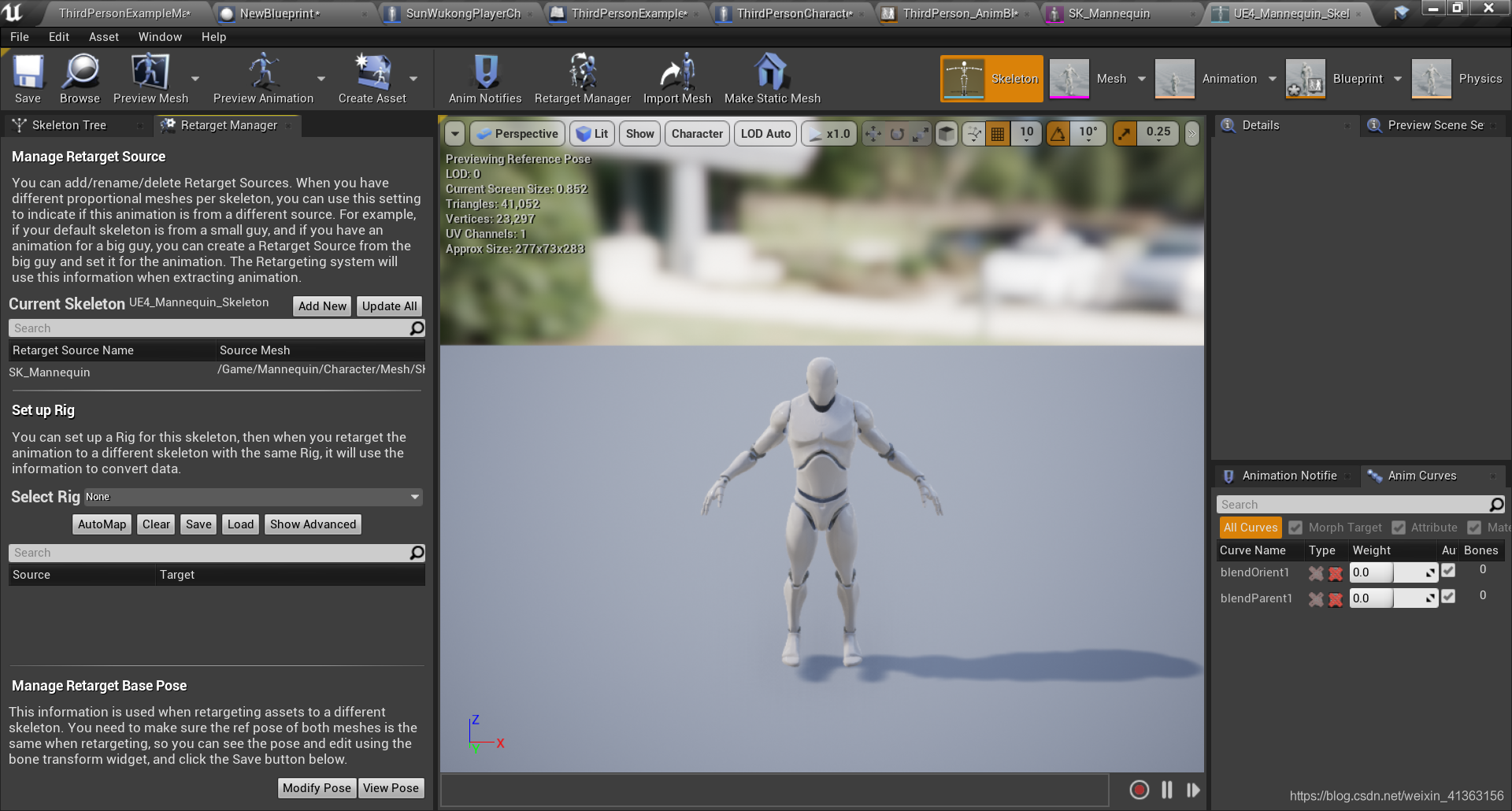Step forward one frame
This screenshot has height=811, width=1512.
(x=1194, y=790)
